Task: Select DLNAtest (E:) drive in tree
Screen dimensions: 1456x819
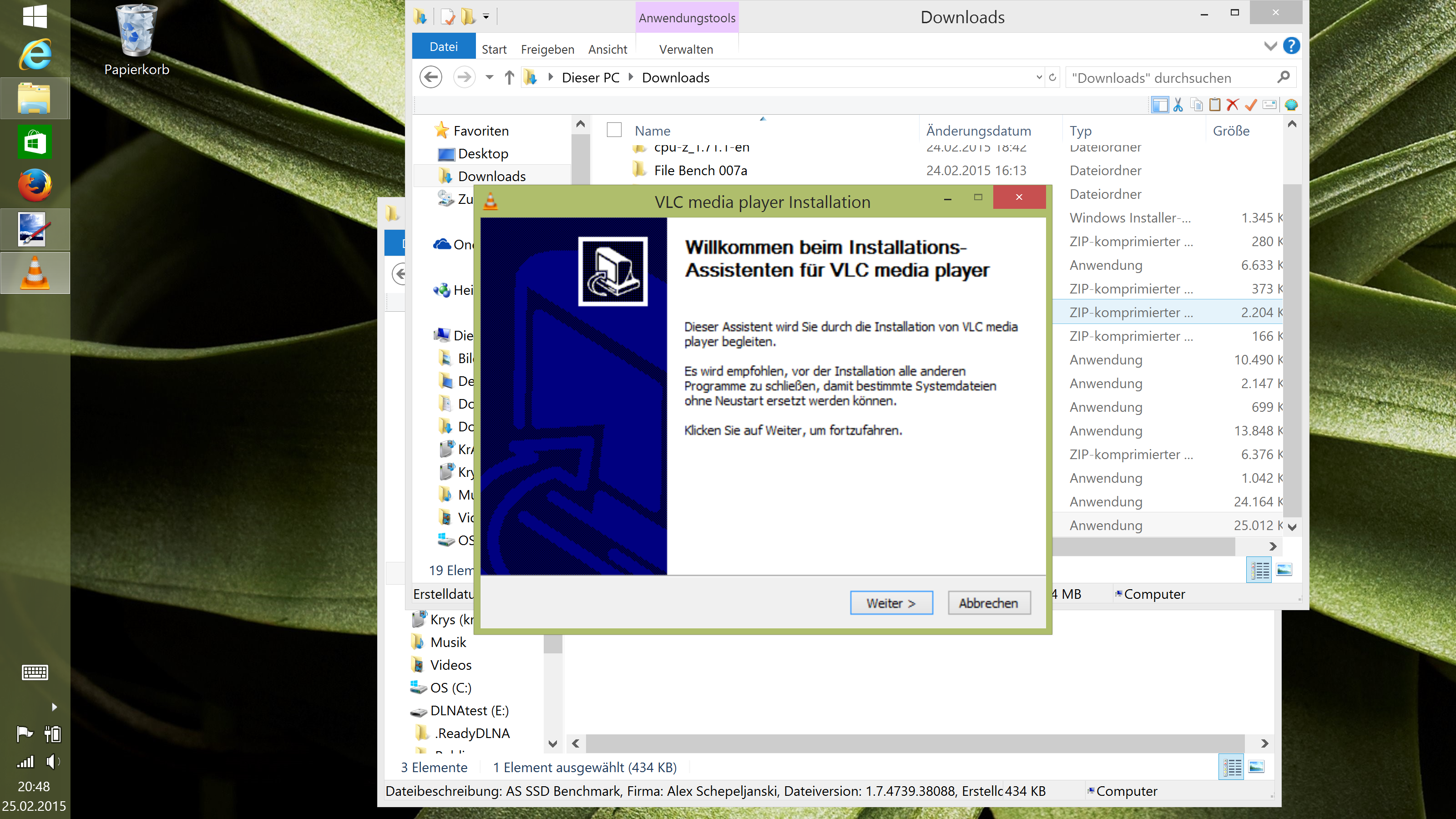Action: point(469,710)
